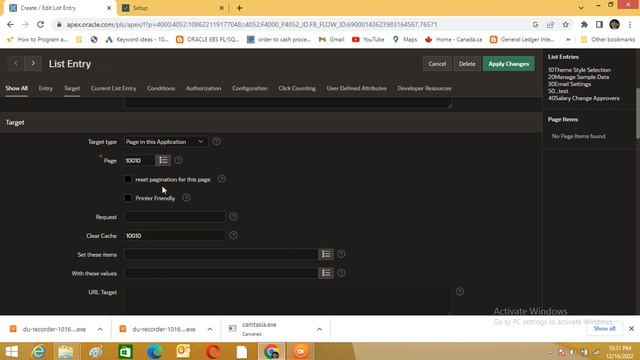Open With these values picker icon
Image resolution: width=640 pixels, height=360 pixels.
coord(326,273)
